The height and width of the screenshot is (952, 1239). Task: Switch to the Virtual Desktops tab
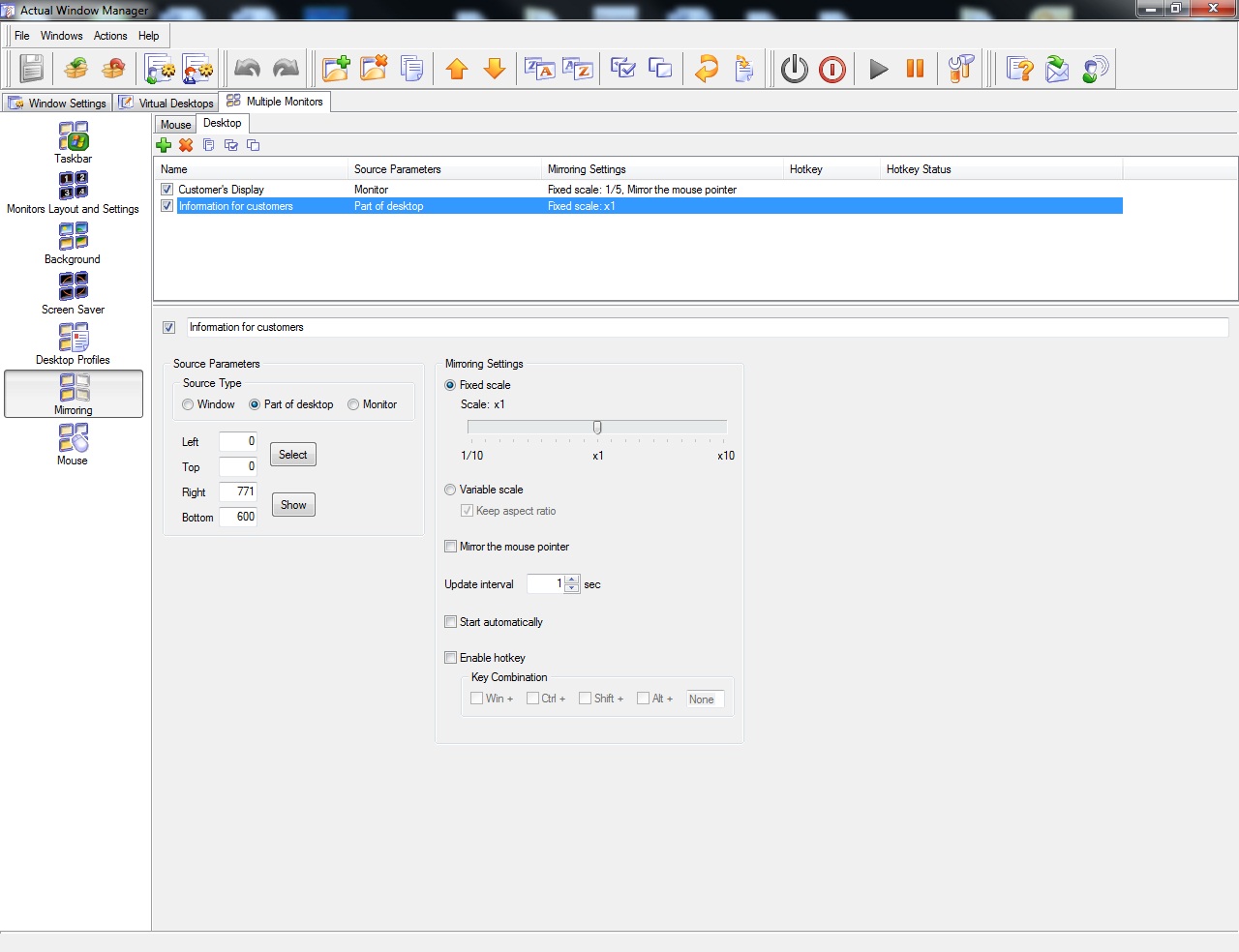coord(166,103)
